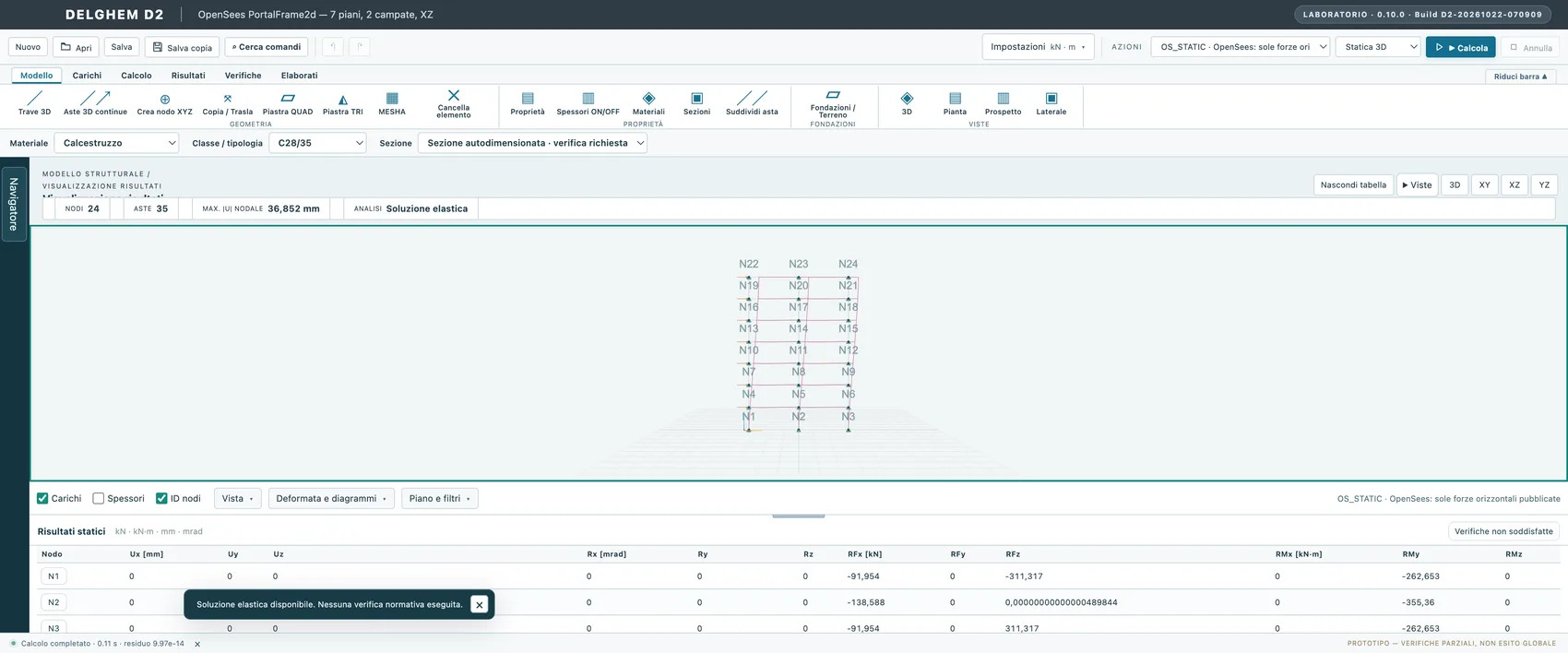This screenshot has height=653, width=1568.
Task: Select the Suddividi asta tool
Action: 752,103
